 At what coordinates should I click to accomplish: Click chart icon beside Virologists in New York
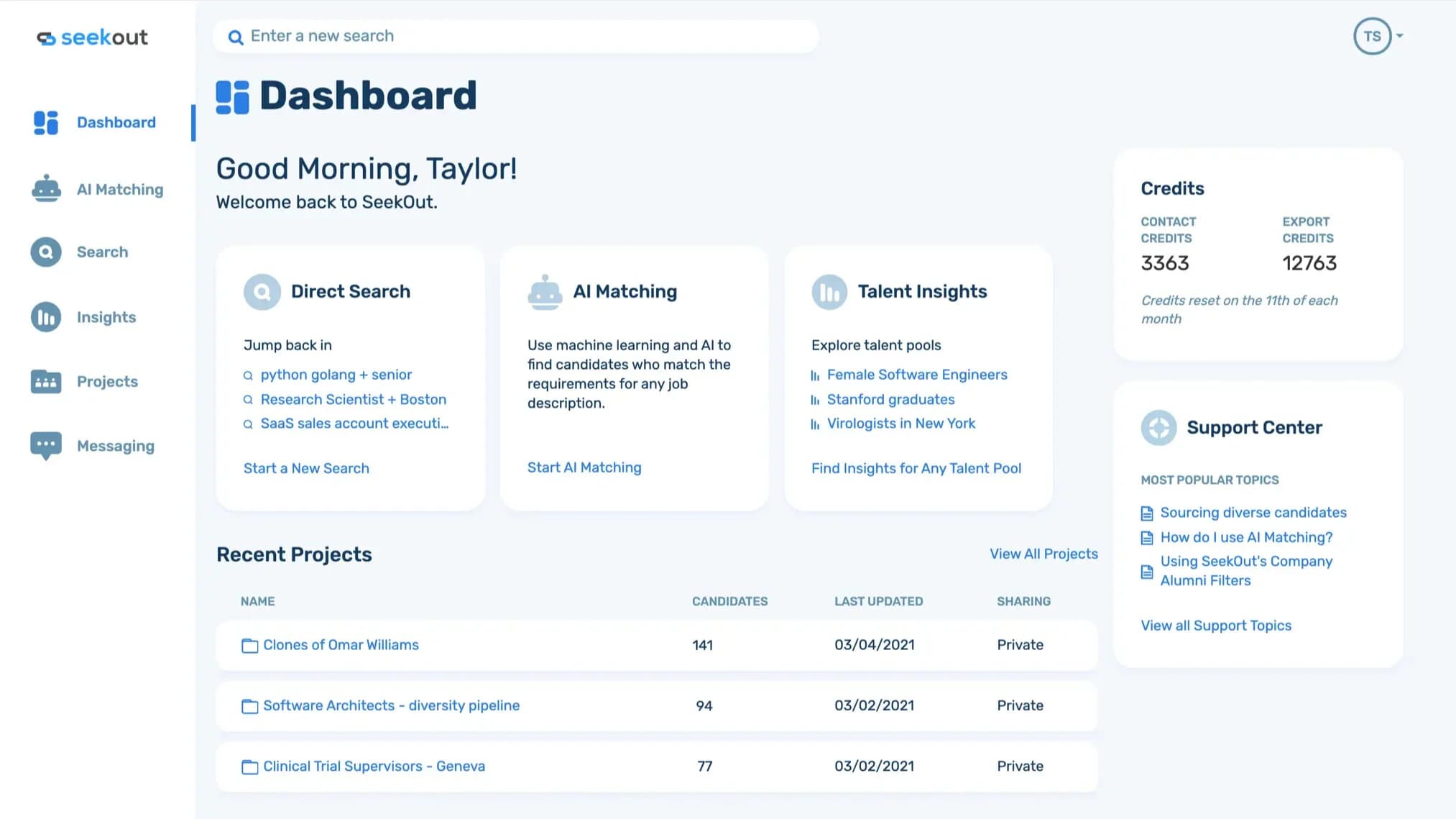point(815,424)
